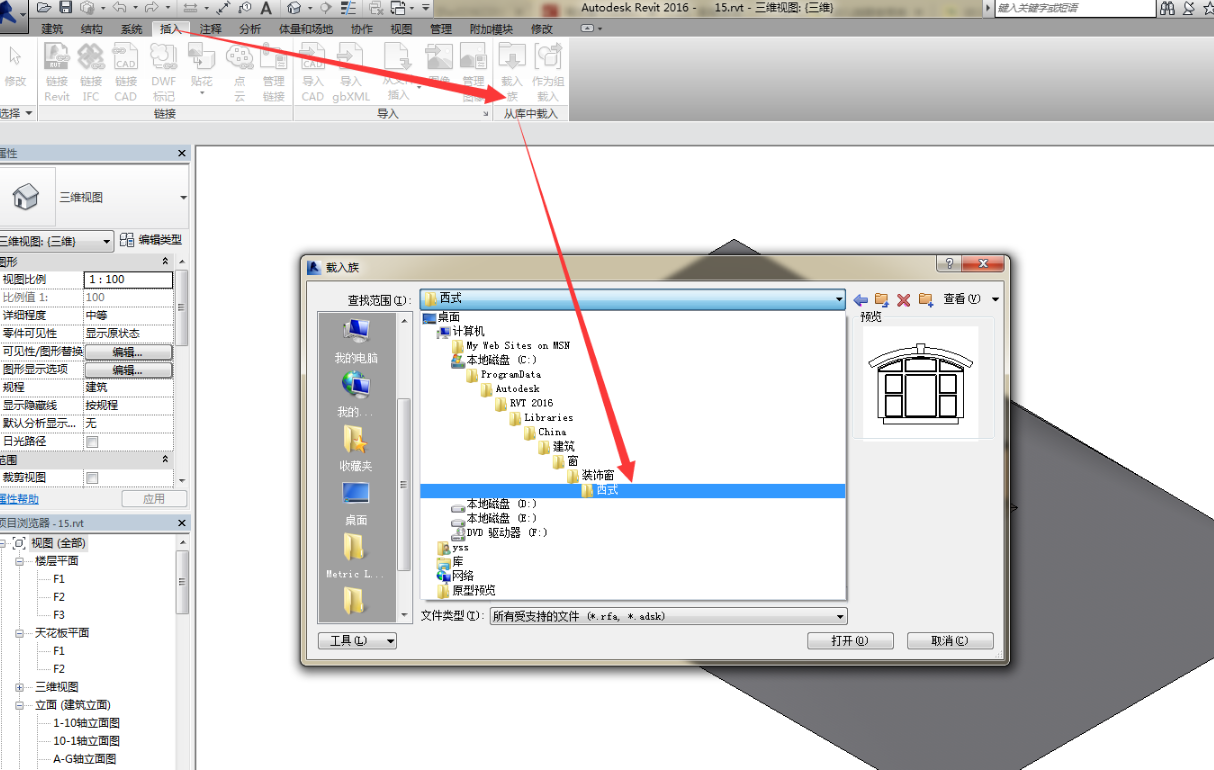Switch to the 体量和场地 ribbon tab
Image resolution: width=1214 pixels, height=770 pixels.
(x=305, y=29)
